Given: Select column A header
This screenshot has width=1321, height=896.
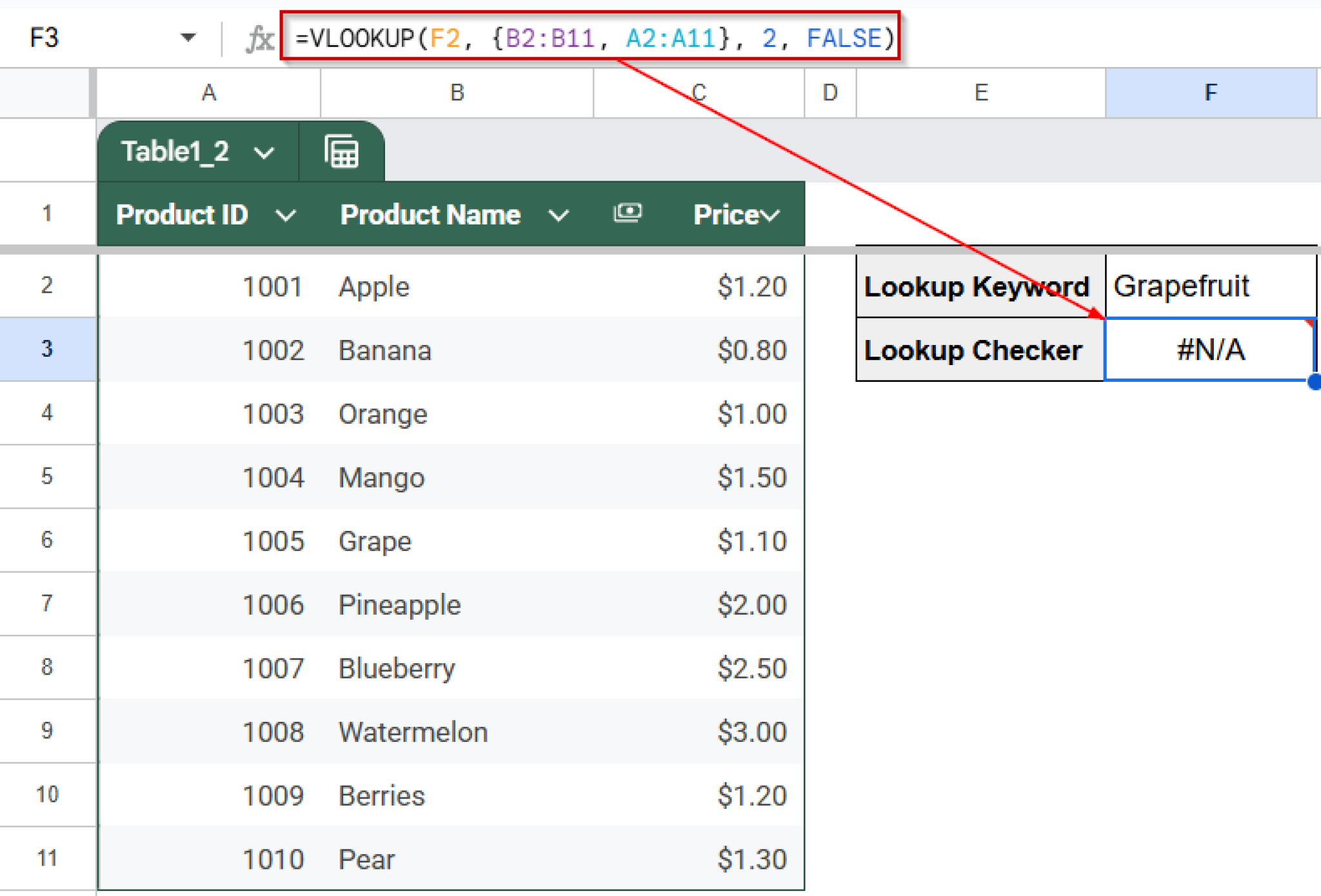Looking at the screenshot, I should [x=208, y=92].
